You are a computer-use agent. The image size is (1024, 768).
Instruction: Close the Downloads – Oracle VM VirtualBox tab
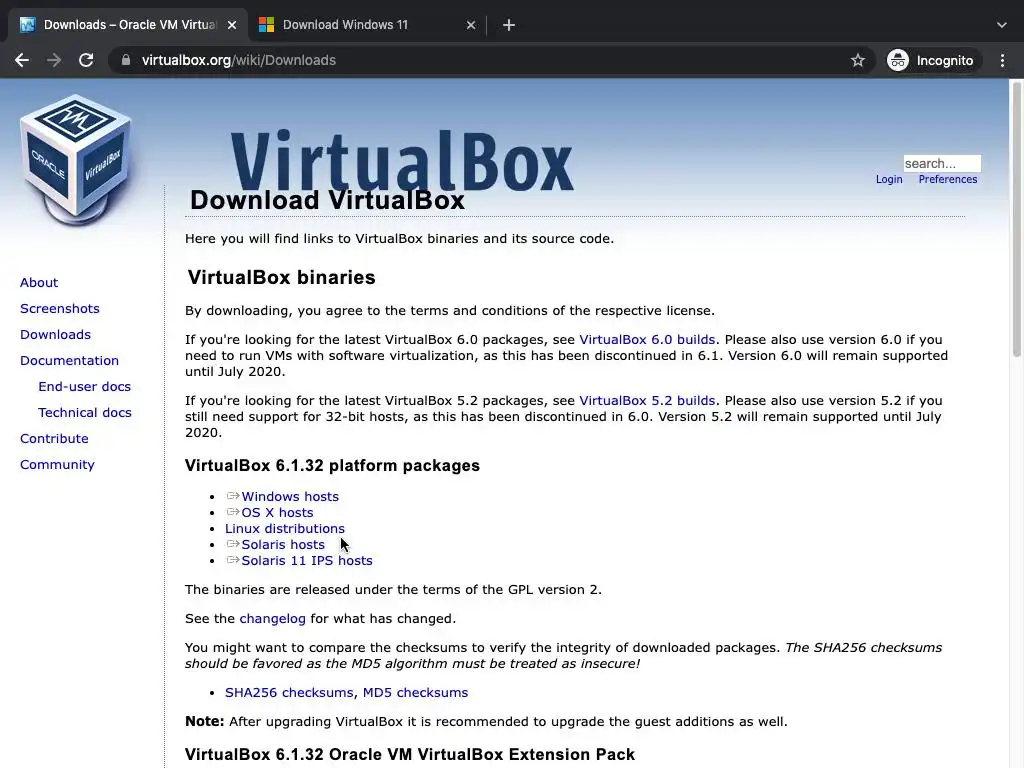232,25
